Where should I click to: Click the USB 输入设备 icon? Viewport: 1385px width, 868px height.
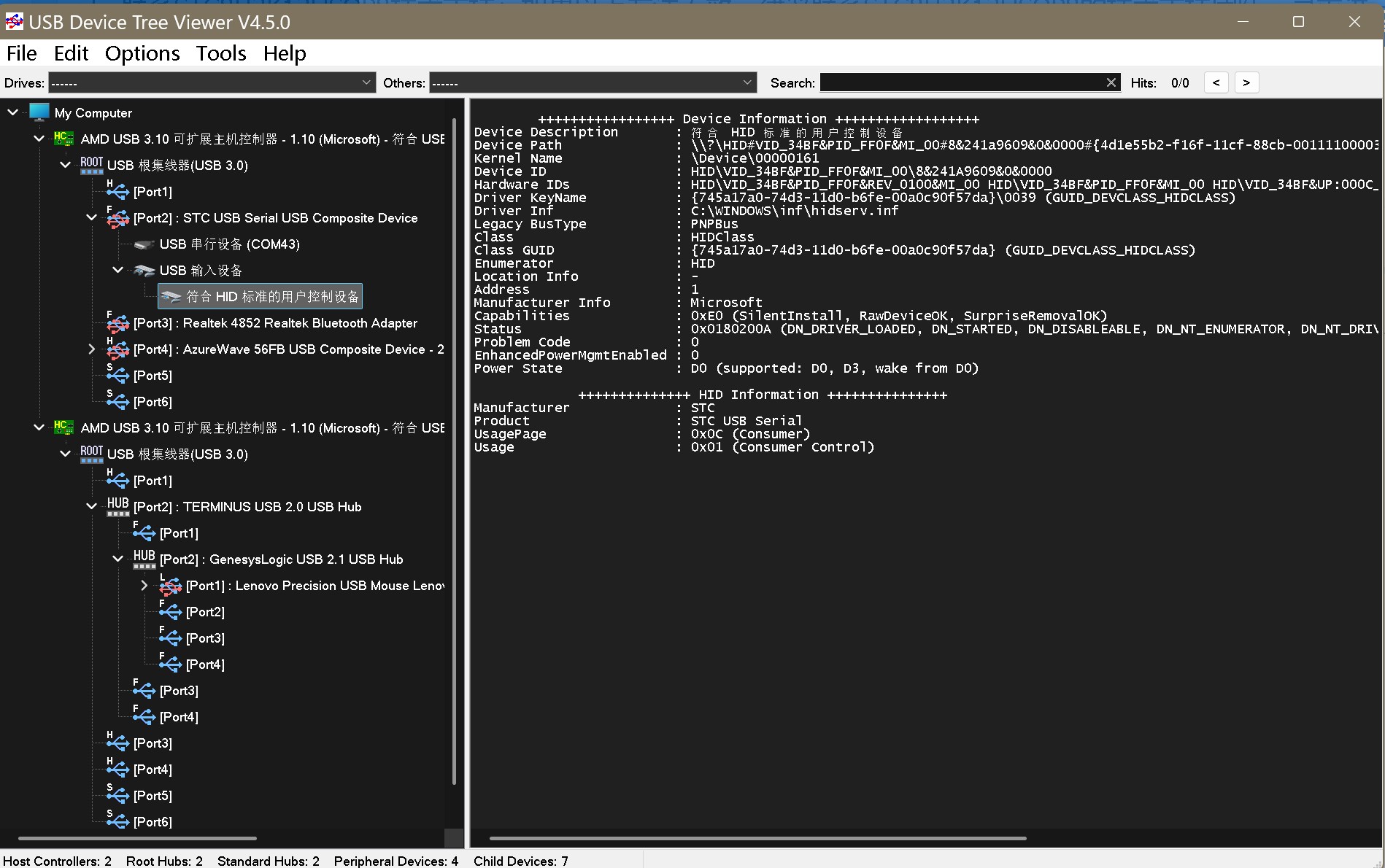click(144, 271)
